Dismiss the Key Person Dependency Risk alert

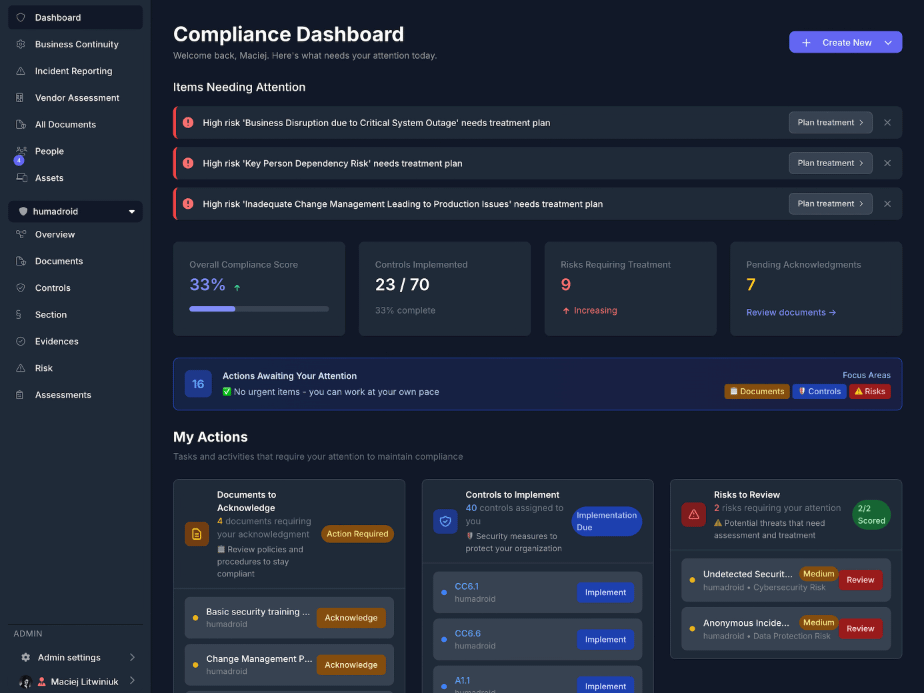click(887, 163)
